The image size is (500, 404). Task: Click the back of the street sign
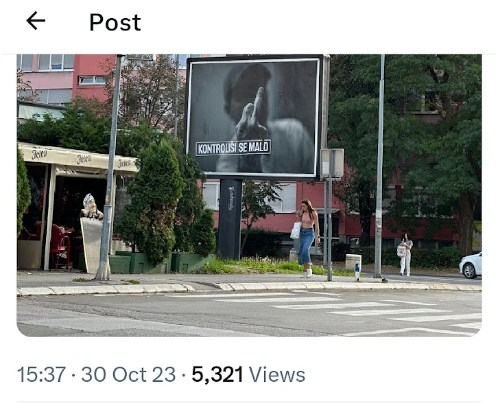coord(332,163)
